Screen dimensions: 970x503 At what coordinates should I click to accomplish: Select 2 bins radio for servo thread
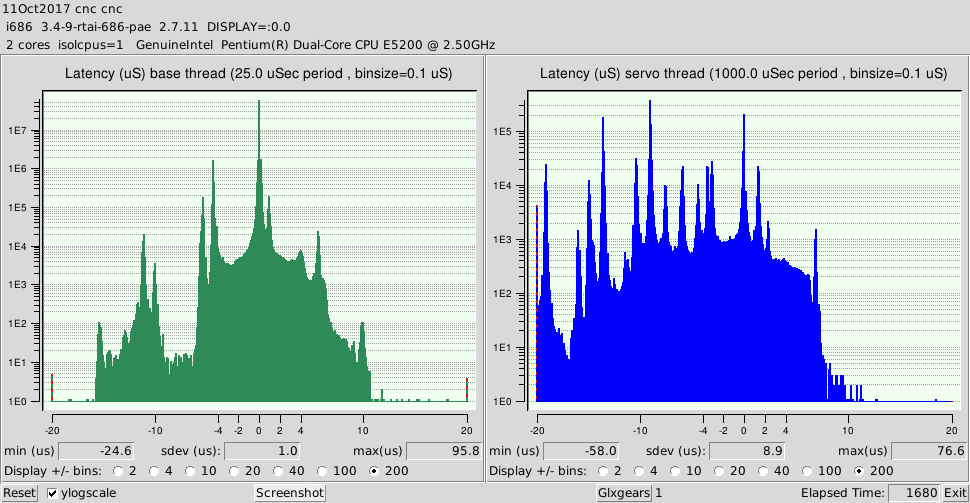tap(603, 471)
